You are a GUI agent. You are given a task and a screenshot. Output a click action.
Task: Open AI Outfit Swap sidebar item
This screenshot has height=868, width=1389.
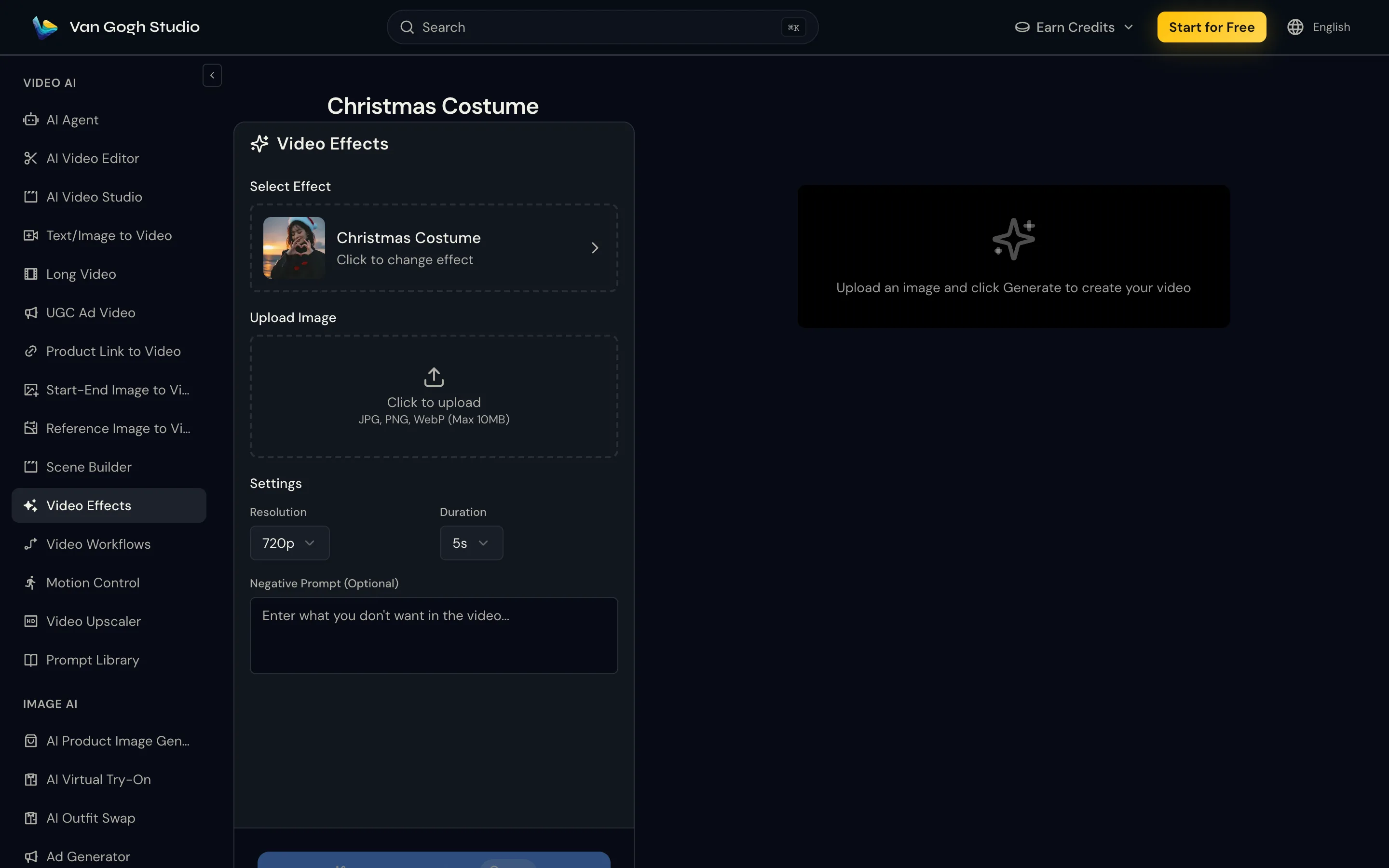point(109,818)
